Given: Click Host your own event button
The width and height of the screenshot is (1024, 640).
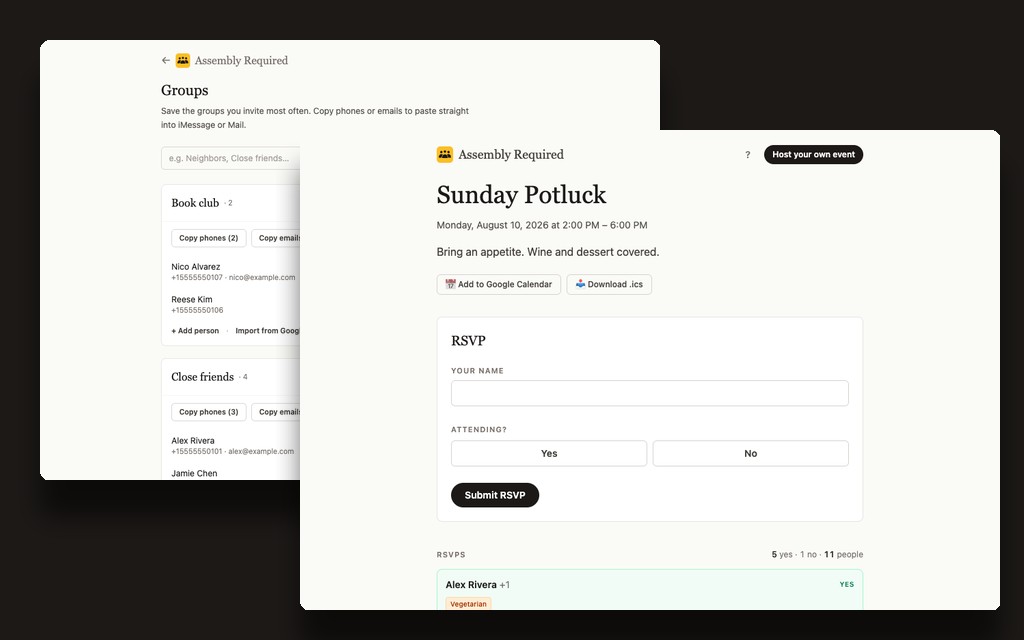Looking at the screenshot, I should pos(813,155).
